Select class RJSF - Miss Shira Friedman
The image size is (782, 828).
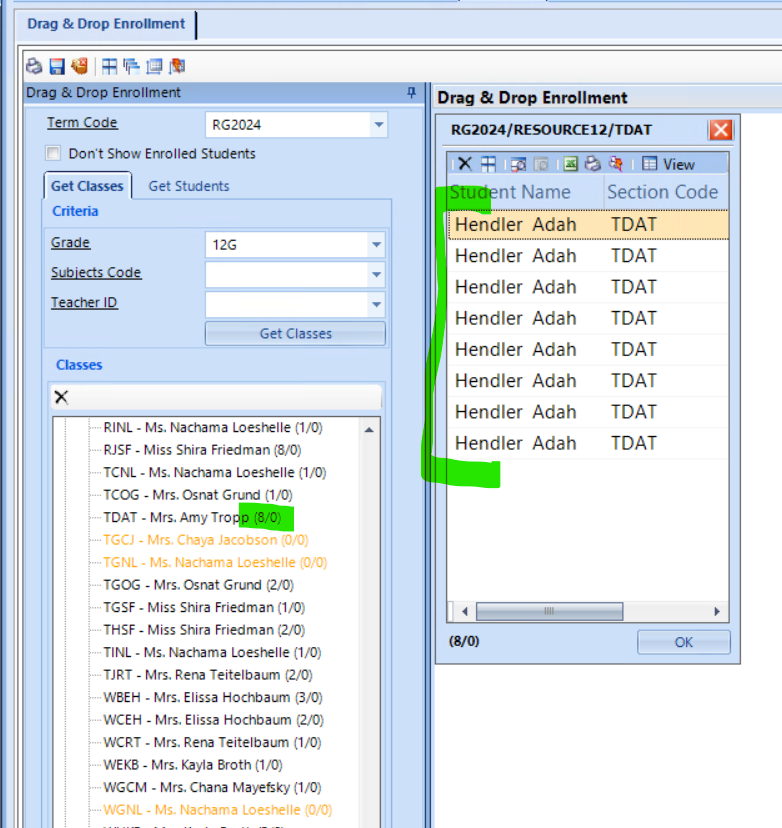[x=202, y=450]
